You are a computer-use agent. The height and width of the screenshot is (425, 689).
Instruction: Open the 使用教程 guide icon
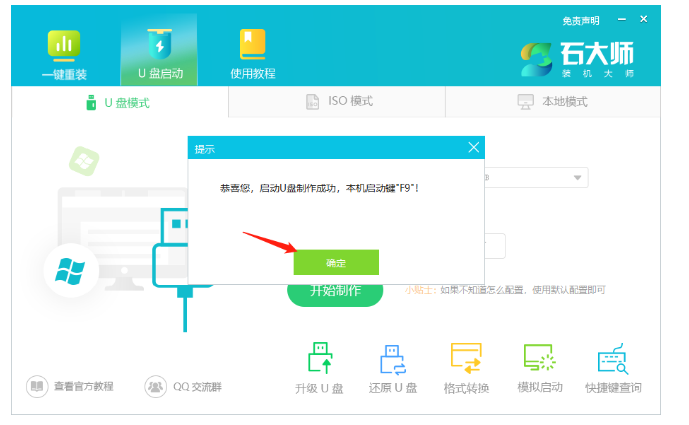click(x=252, y=53)
